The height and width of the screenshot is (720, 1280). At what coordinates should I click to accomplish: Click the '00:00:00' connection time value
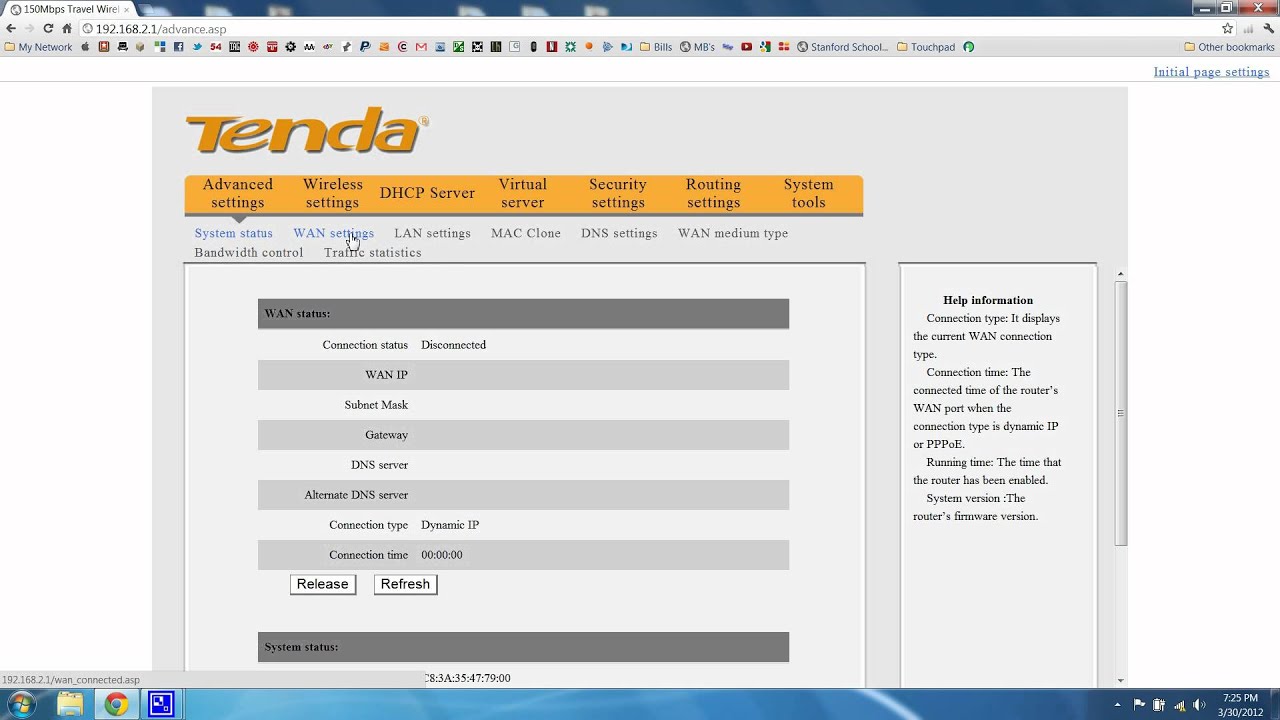tap(442, 555)
